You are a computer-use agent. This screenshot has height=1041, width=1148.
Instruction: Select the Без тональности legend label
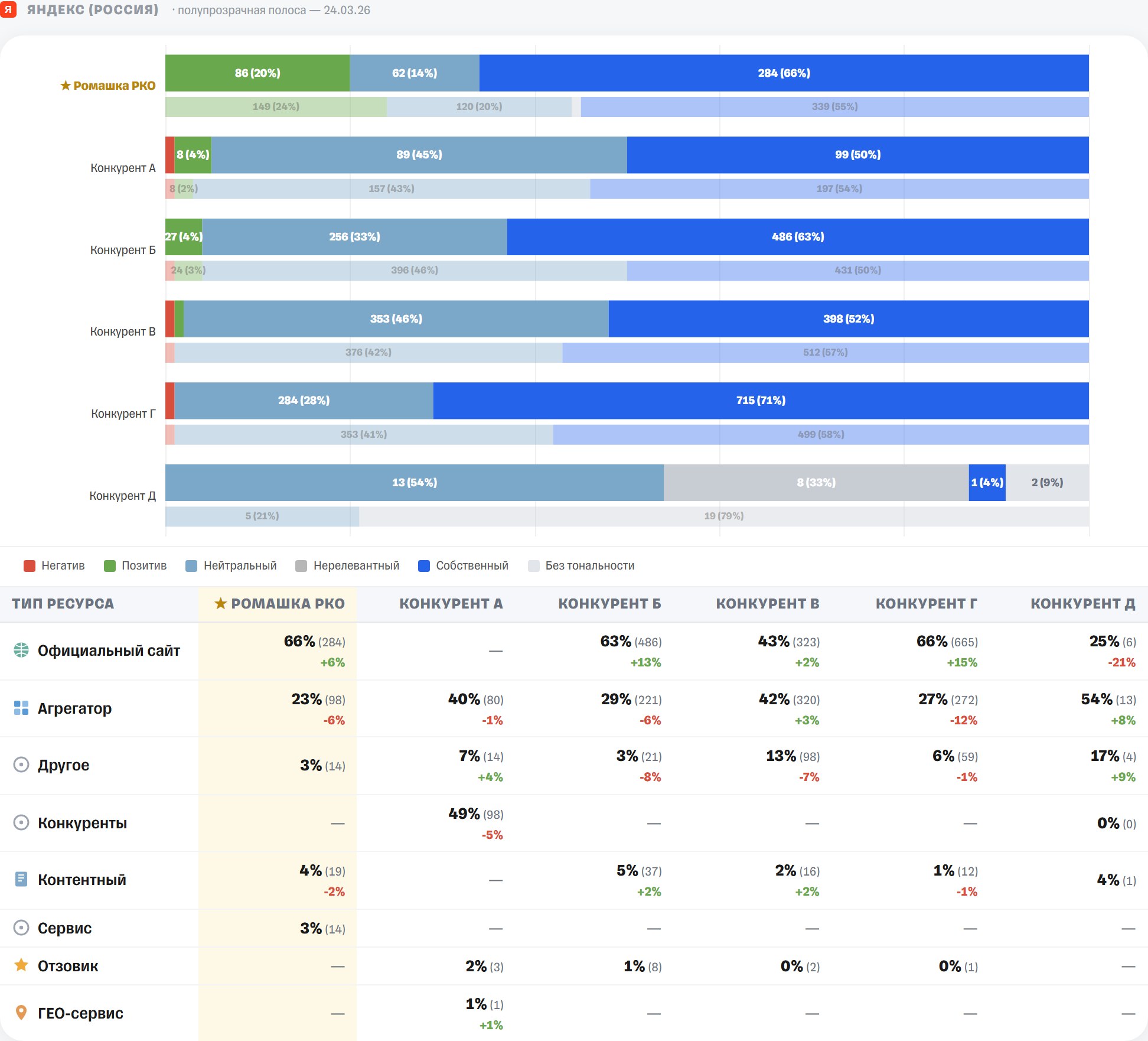tap(590, 566)
